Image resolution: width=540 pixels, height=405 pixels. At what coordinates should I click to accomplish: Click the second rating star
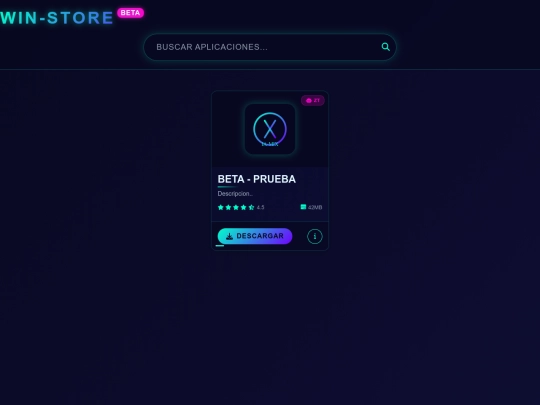click(228, 207)
